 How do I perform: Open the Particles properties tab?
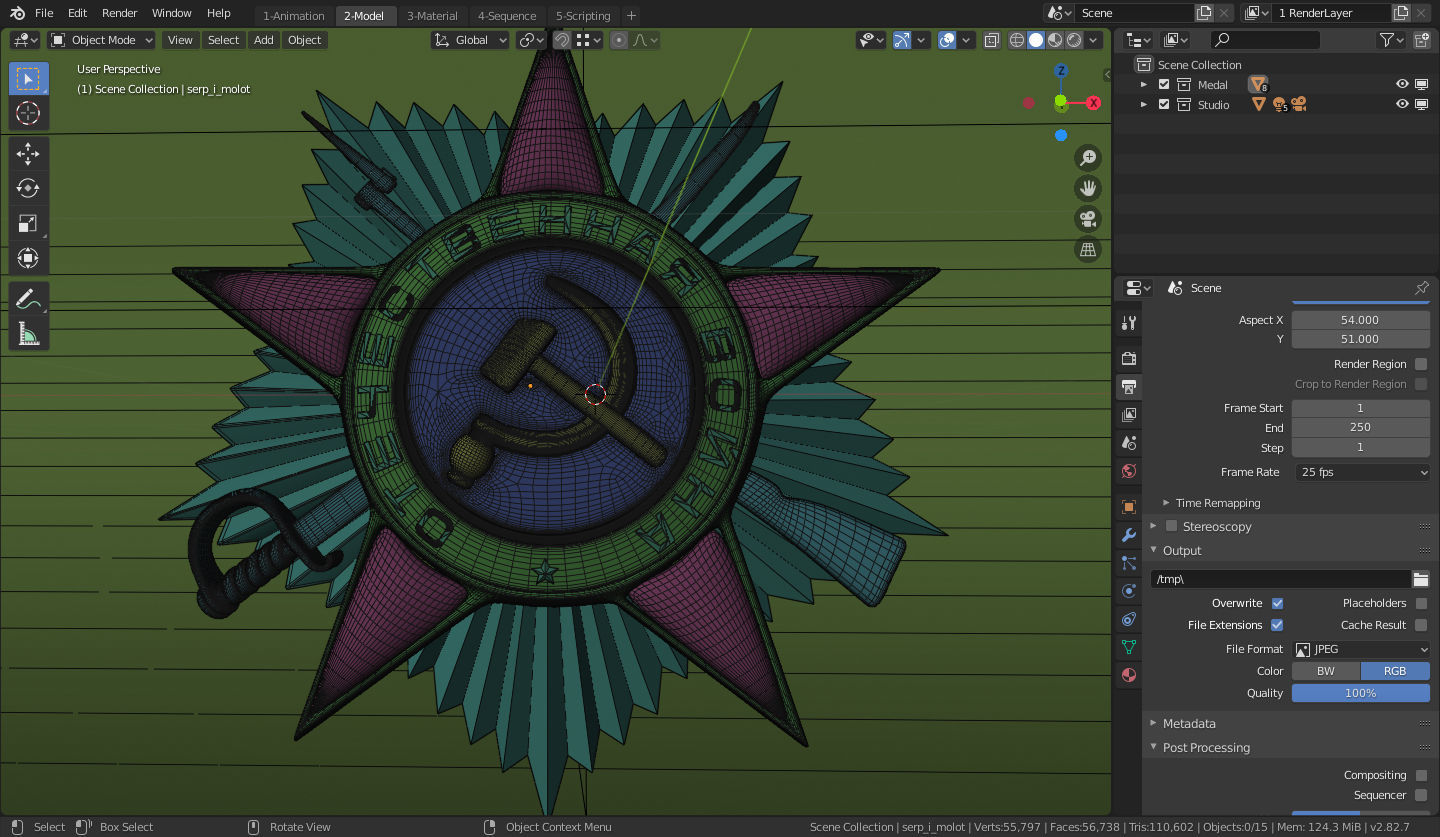pos(1129,563)
